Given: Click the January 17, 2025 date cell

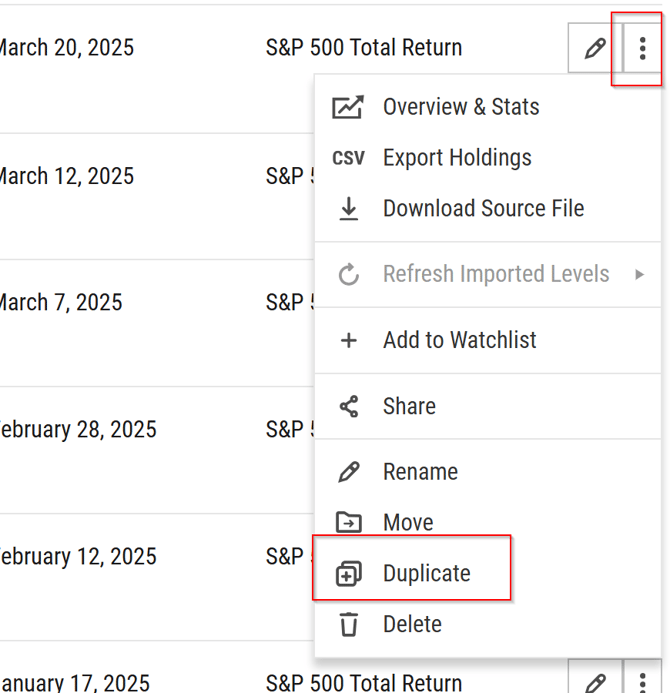Looking at the screenshot, I should pyautogui.click(x=74, y=683).
